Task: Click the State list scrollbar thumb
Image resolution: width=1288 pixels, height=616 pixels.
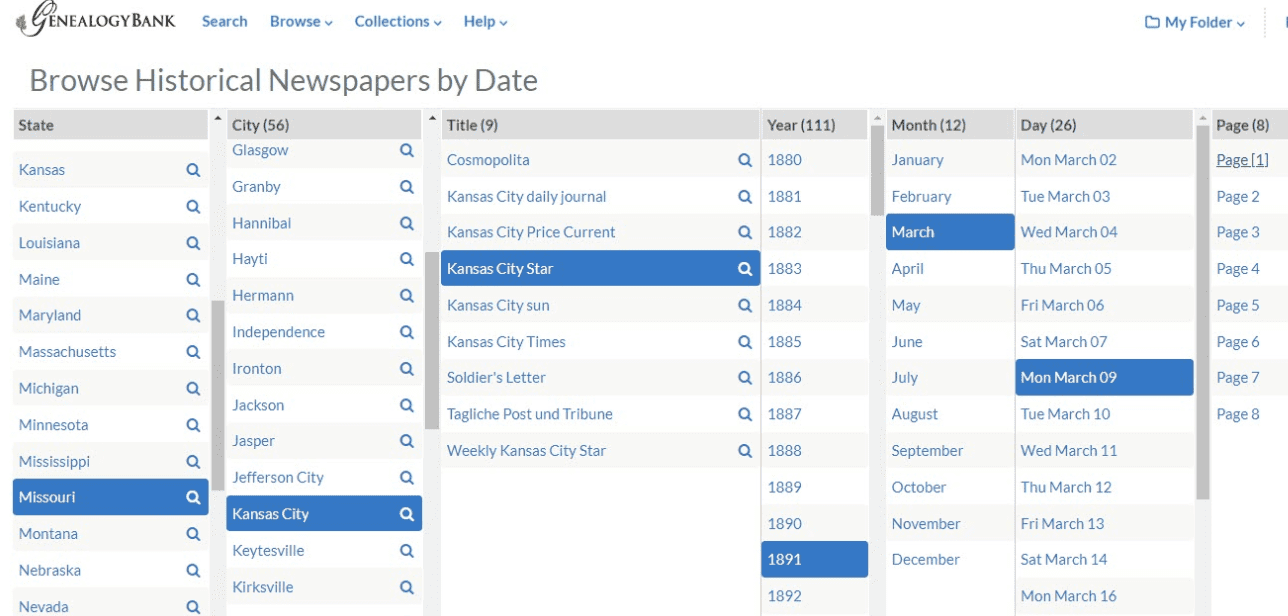Action: click(x=217, y=395)
